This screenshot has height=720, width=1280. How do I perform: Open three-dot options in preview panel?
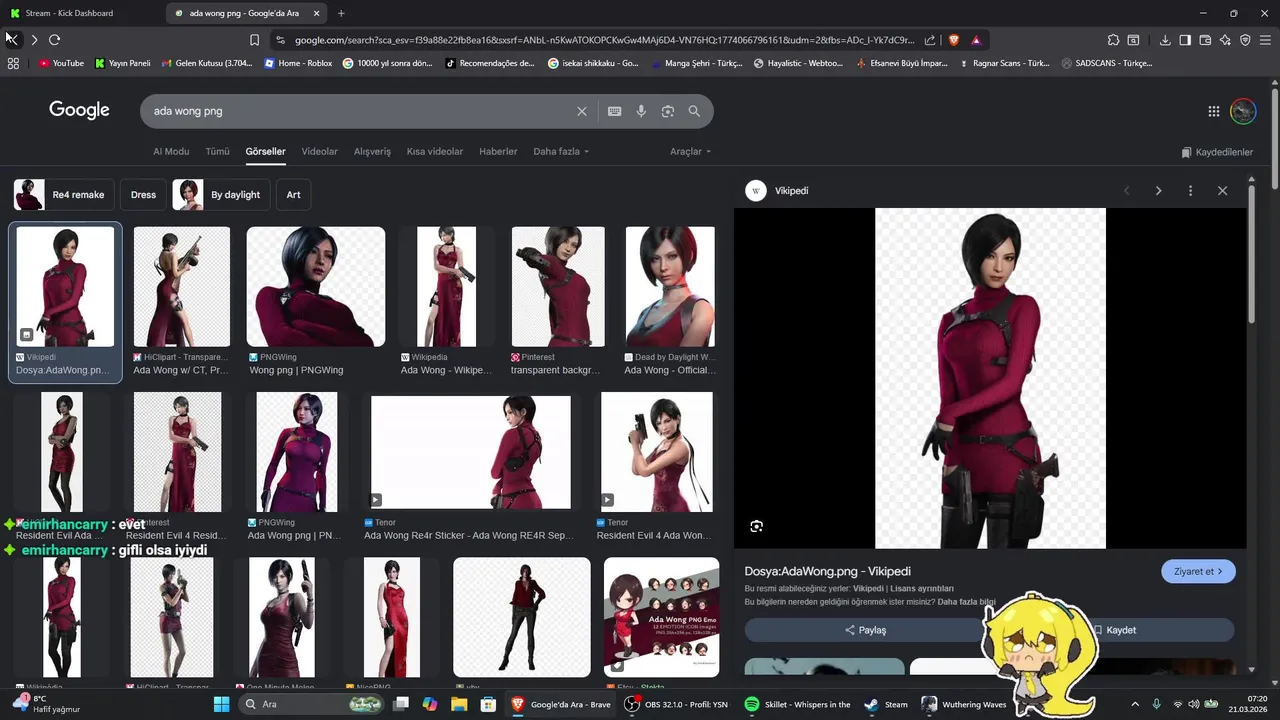click(x=1190, y=190)
